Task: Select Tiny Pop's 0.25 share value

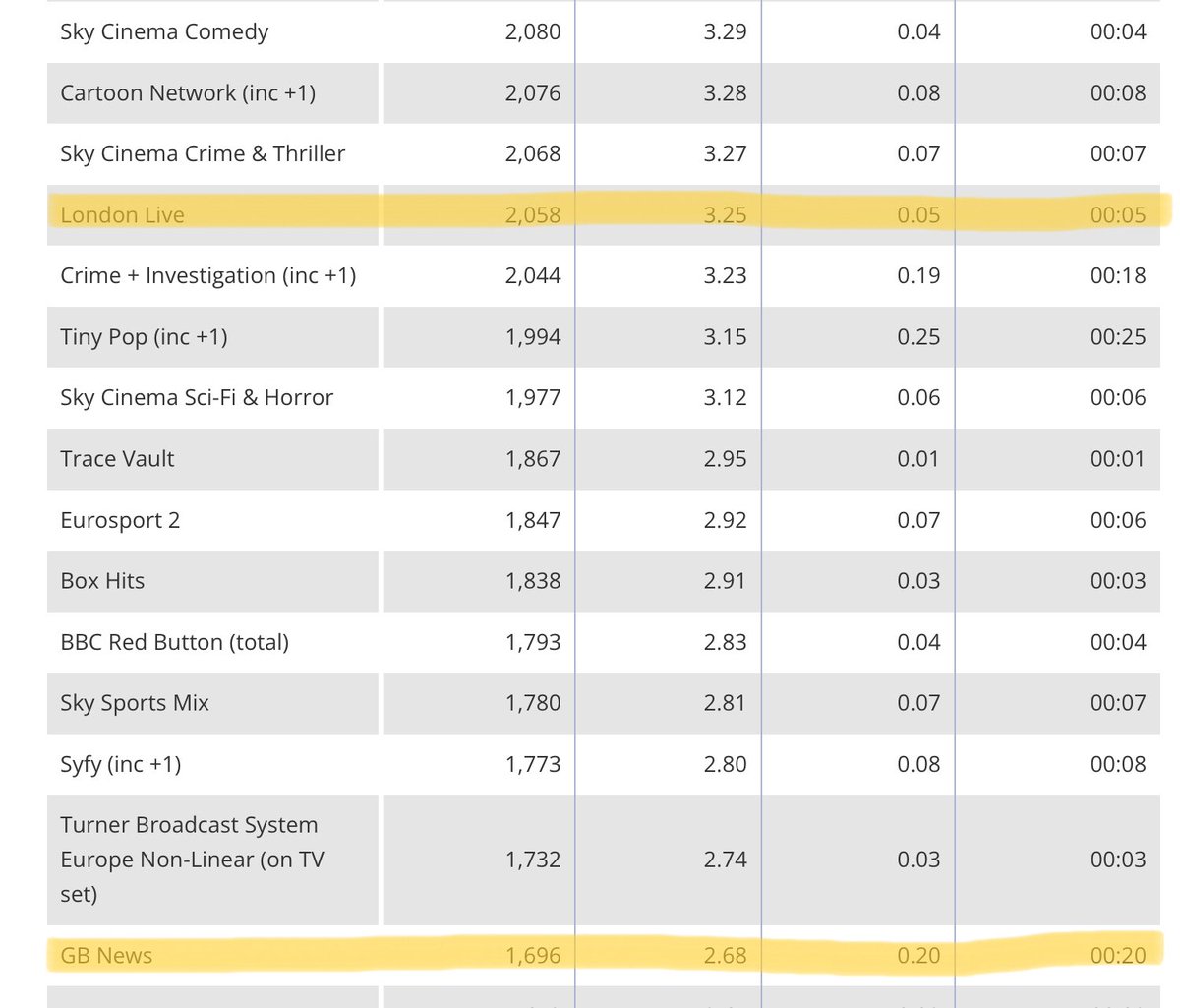Action: [918, 337]
